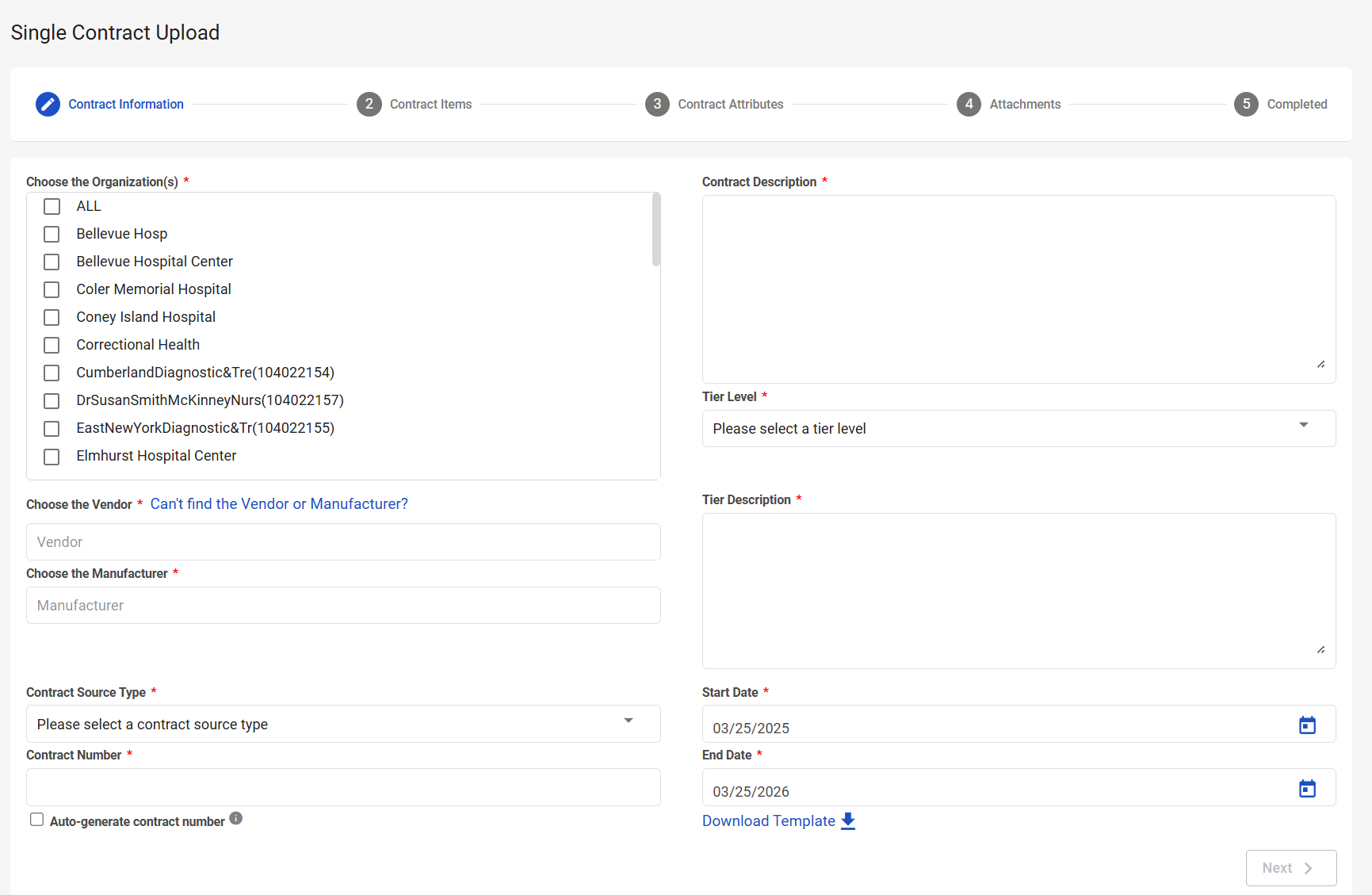Click the Contract Information pencil step icon
The width and height of the screenshot is (1372, 895).
click(x=48, y=105)
